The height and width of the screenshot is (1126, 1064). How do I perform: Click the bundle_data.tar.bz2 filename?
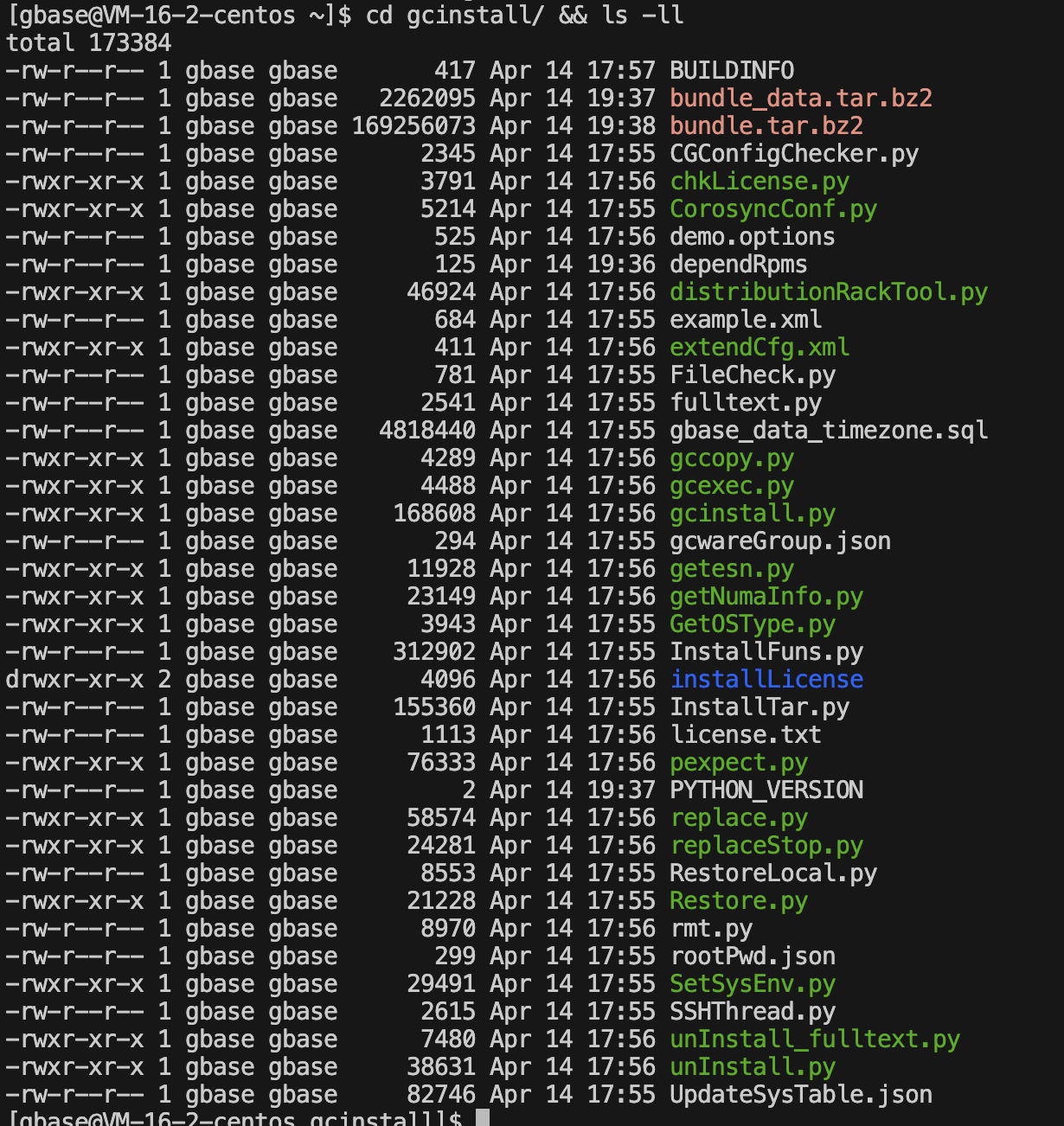point(801,99)
